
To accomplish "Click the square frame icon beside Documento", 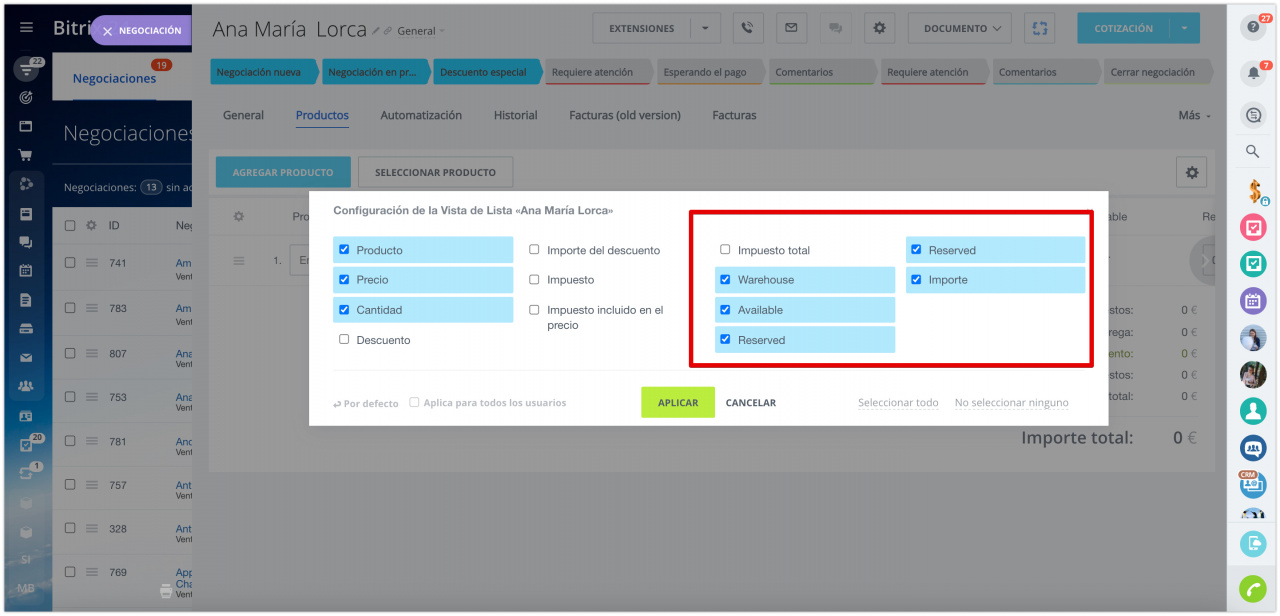I will pos(1040,28).
